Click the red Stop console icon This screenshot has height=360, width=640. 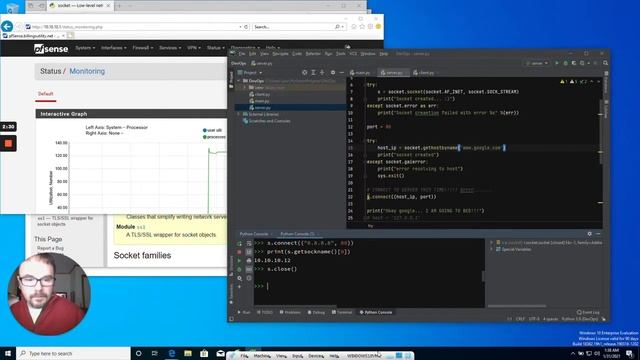240,252
